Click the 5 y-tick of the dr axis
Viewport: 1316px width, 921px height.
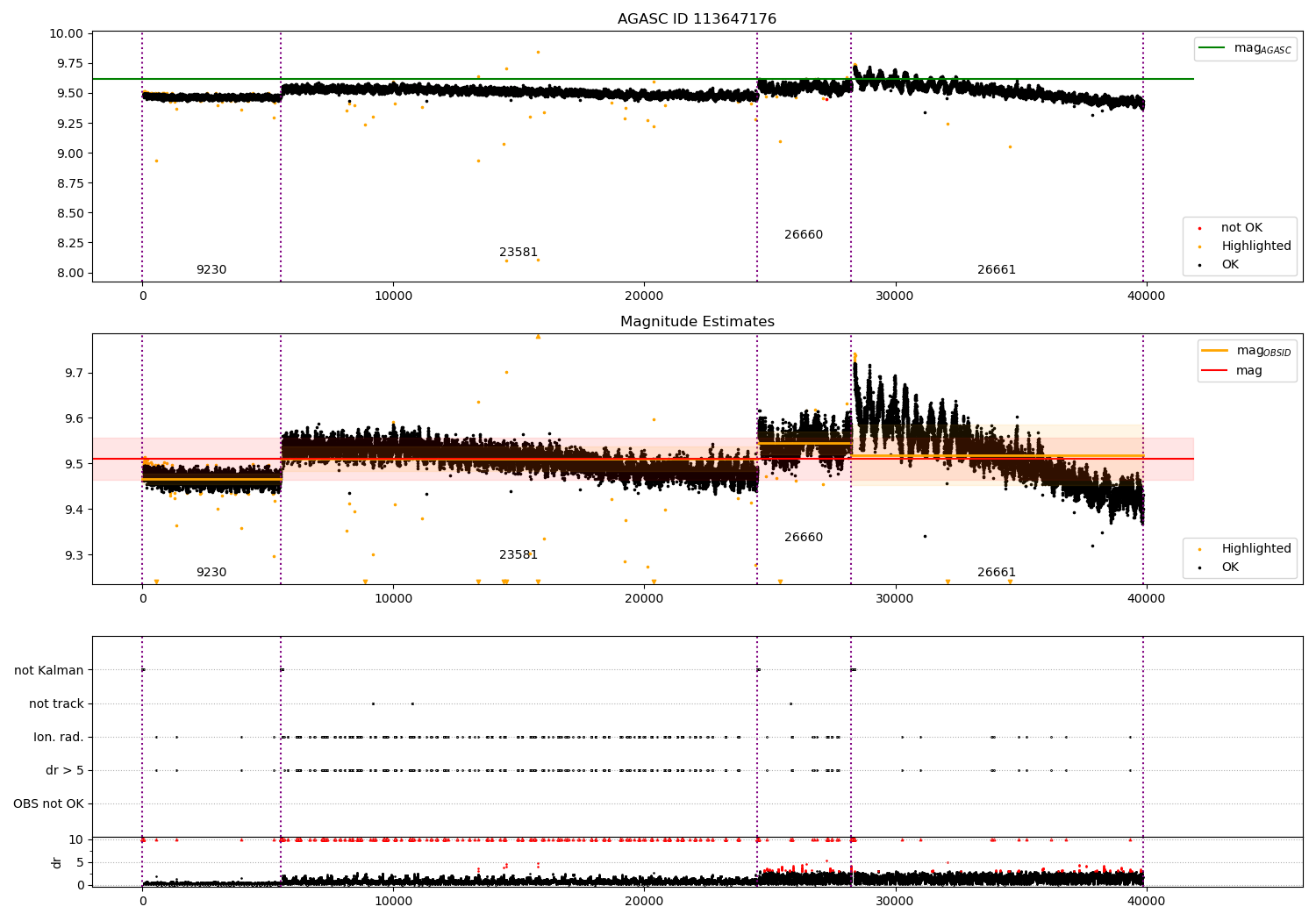pos(80,862)
